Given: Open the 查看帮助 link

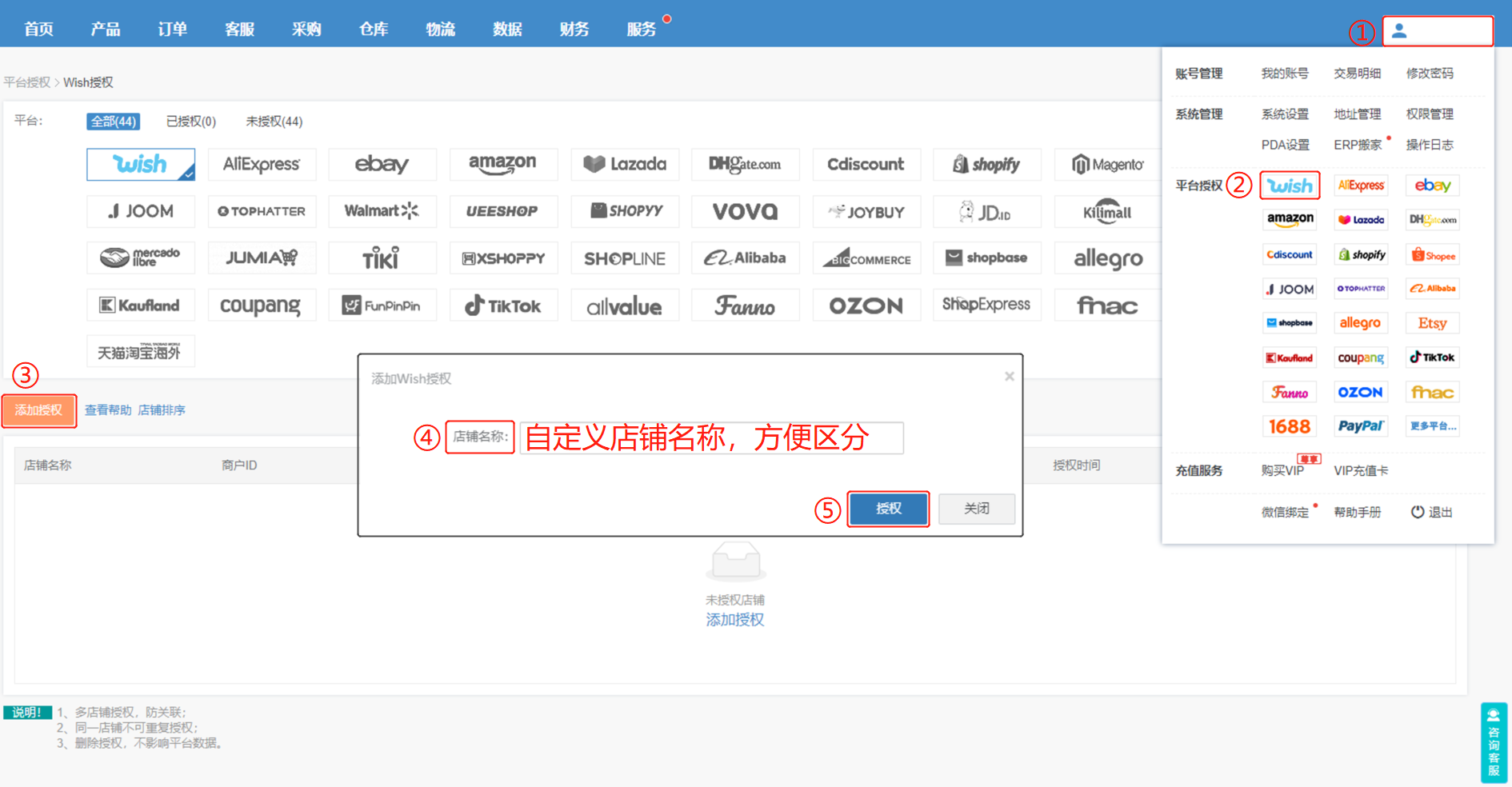Looking at the screenshot, I should pos(108,410).
